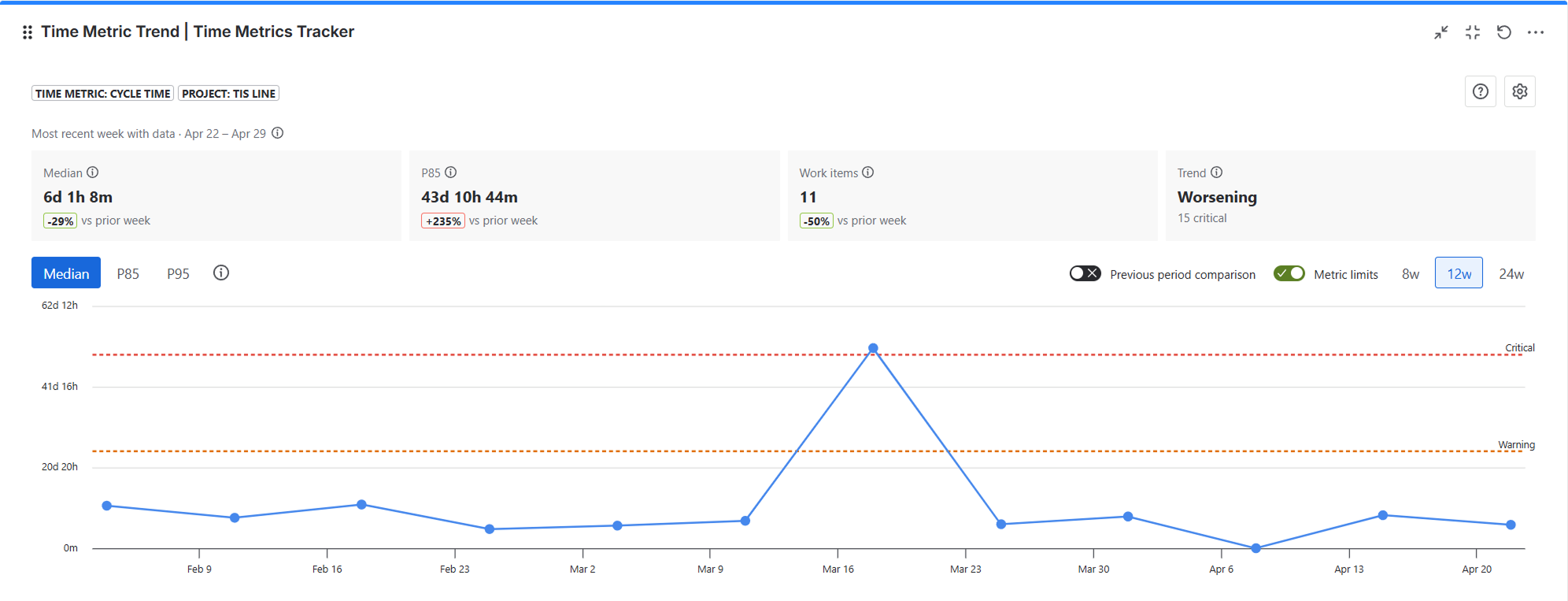Click the minimize gadget arrows icon
The image size is (1568, 601).
[x=1441, y=32]
